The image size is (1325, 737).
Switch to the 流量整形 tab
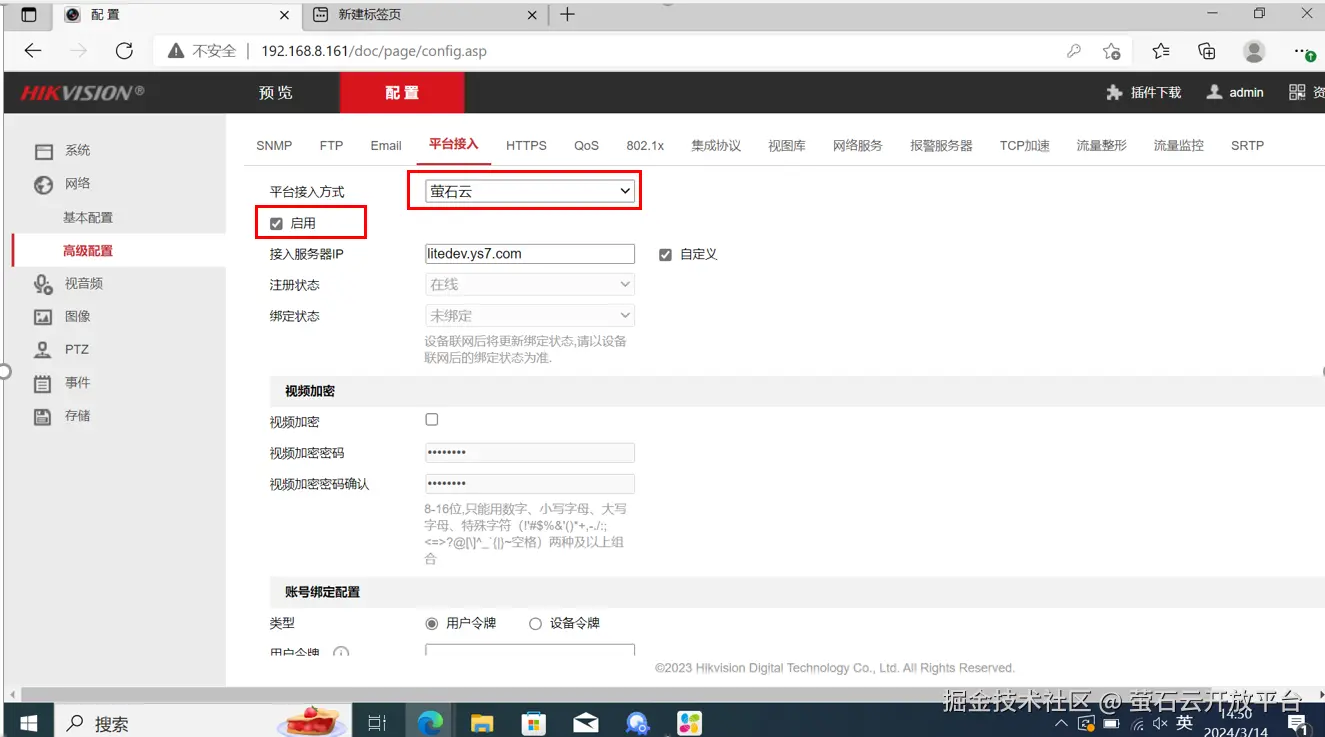pos(1102,146)
